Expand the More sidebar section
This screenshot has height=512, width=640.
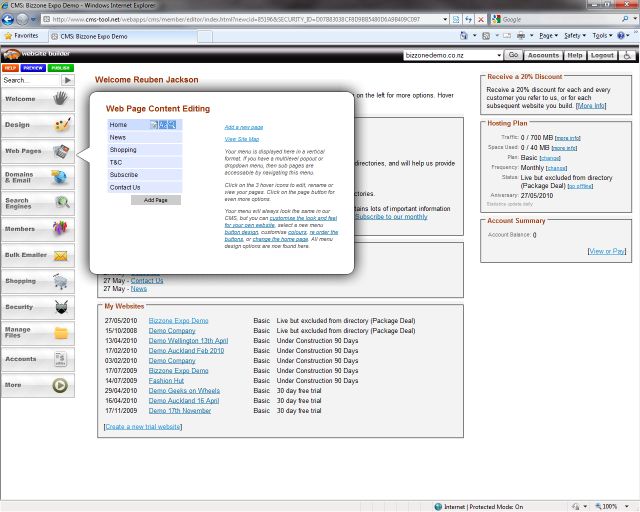(36, 384)
